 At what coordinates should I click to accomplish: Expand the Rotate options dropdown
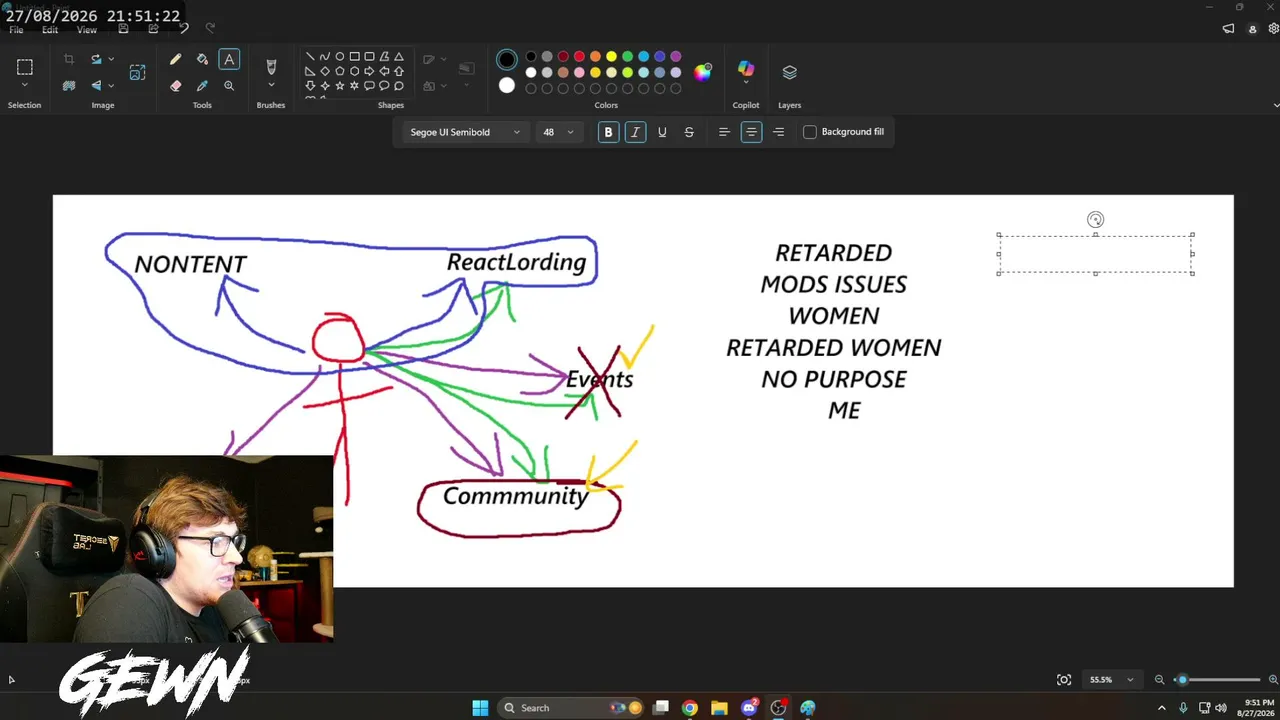click(111, 60)
